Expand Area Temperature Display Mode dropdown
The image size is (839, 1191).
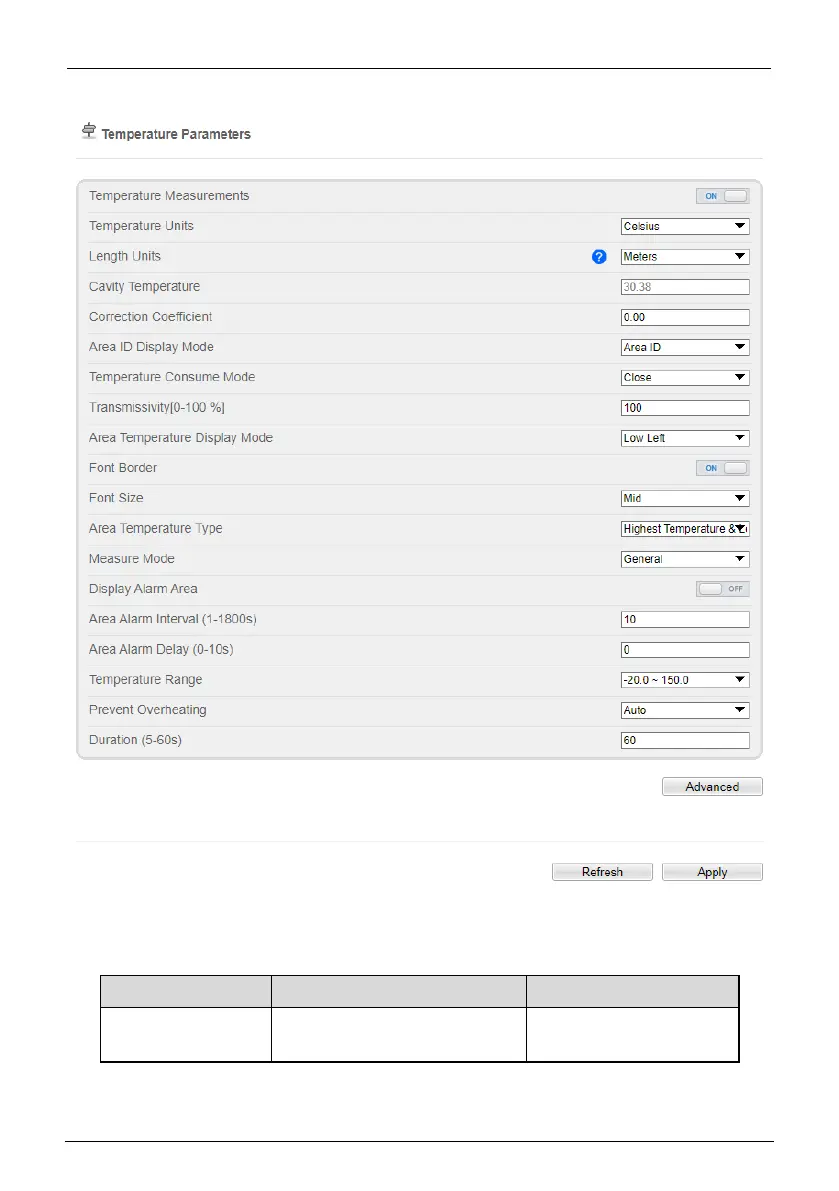[x=685, y=438]
